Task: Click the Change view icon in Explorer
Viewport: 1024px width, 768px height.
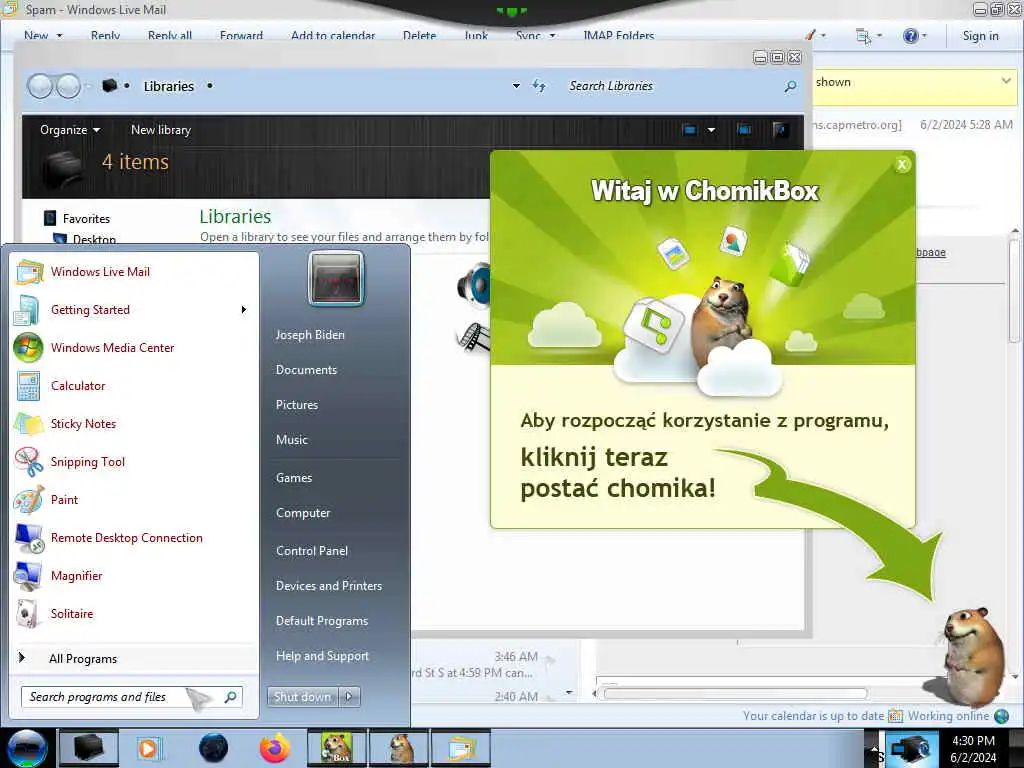Action: [690, 129]
